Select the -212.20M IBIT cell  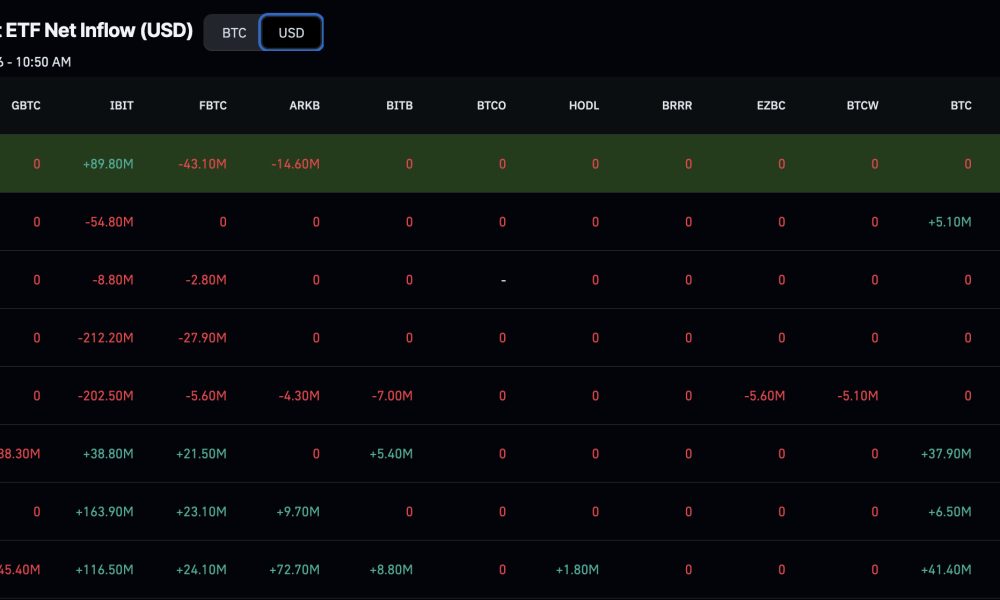(x=105, y=338)
